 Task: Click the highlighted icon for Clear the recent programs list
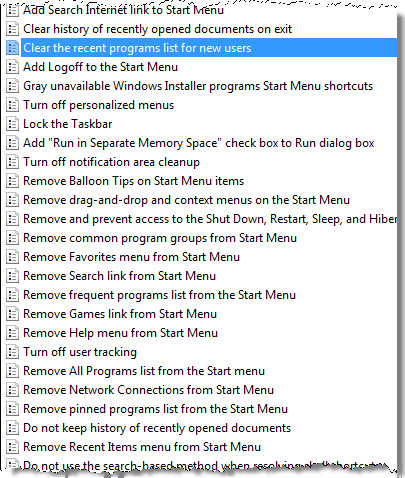click(x=12, y=48)
